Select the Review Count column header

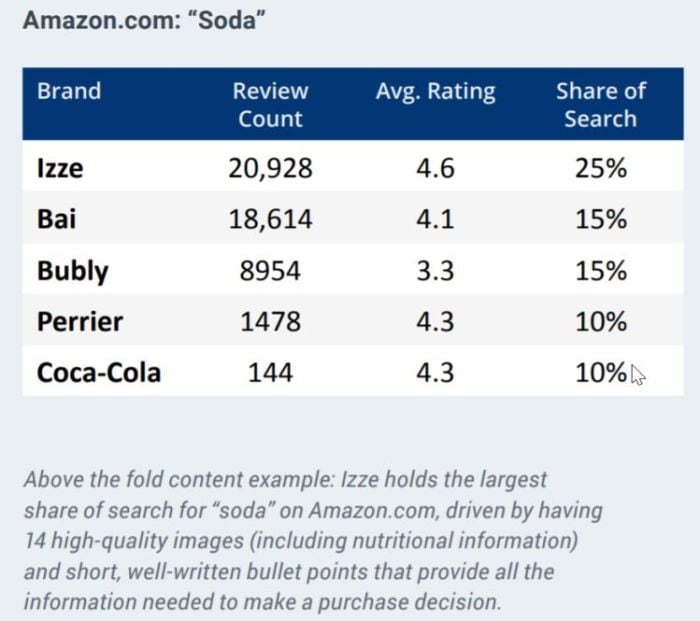270,105
